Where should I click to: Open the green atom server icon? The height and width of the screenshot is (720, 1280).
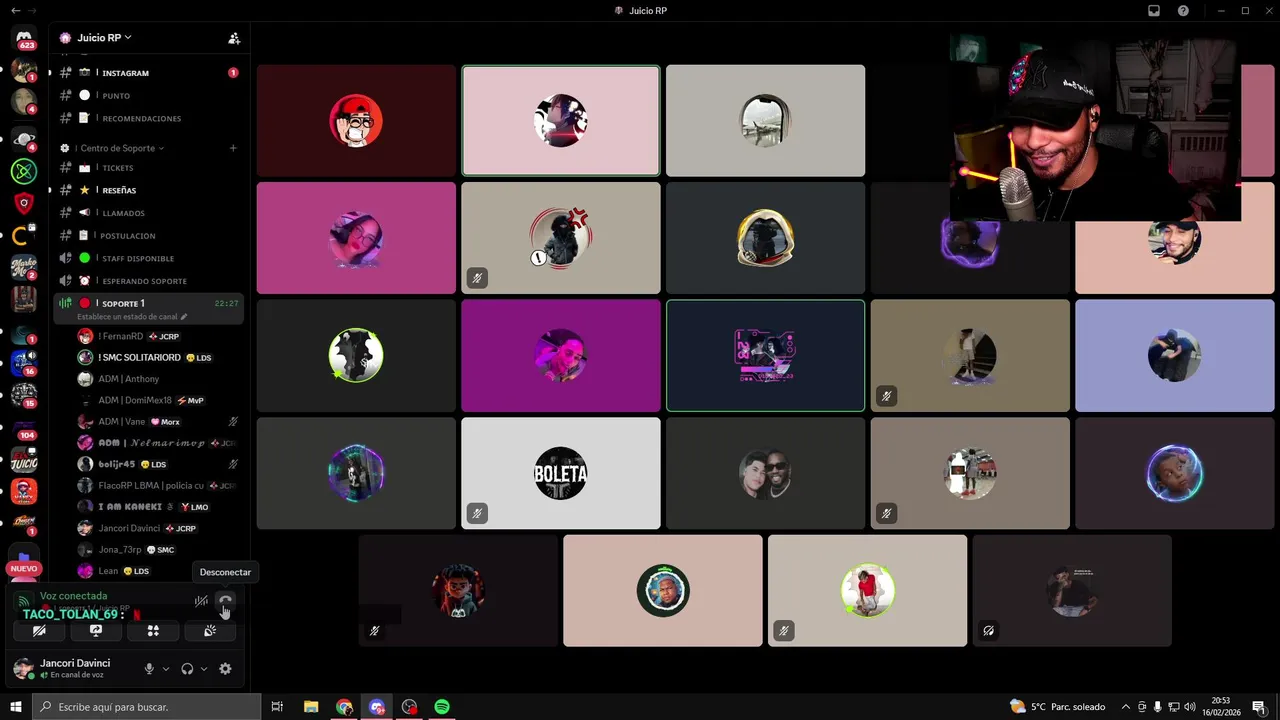click(24, 171)
